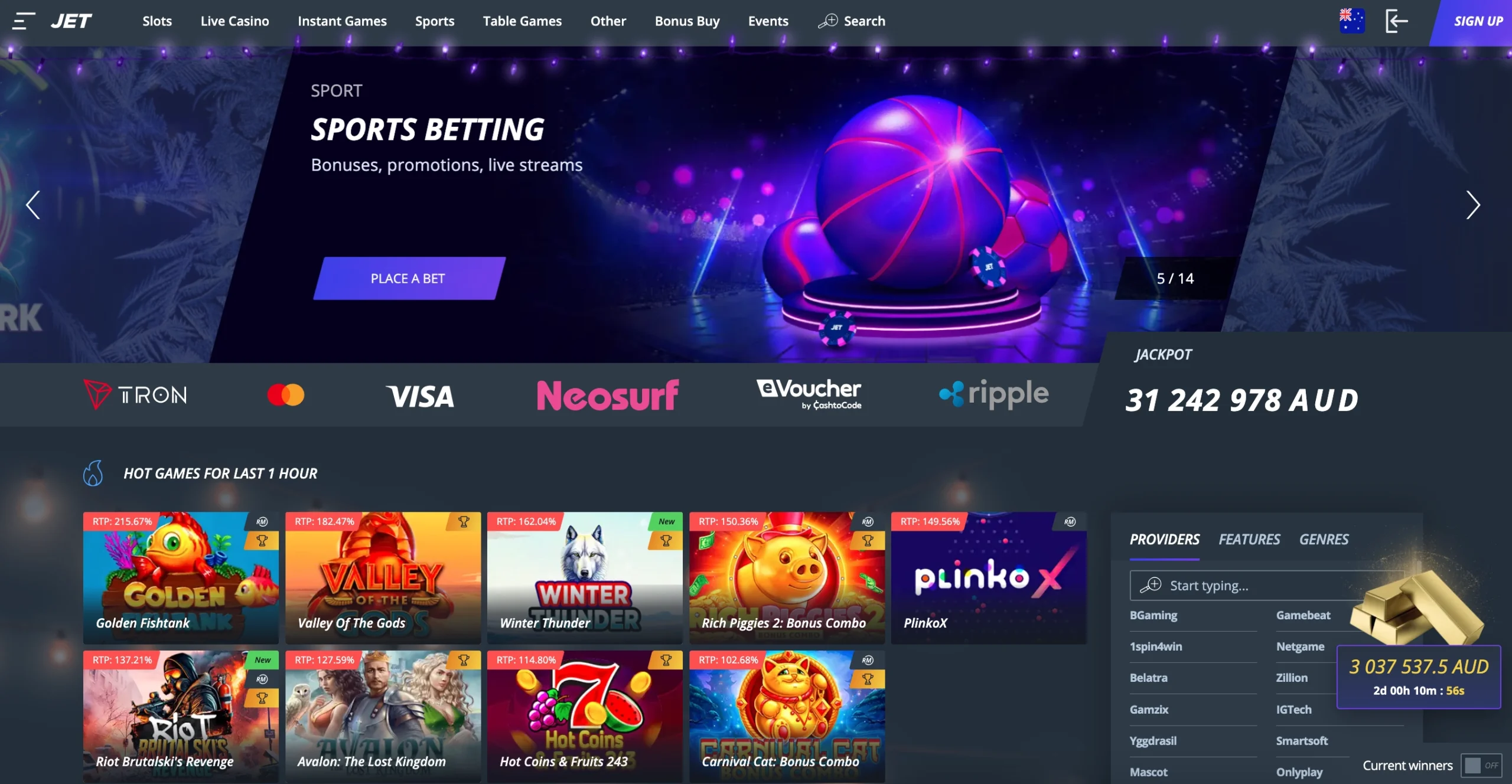Screen dimensions: 1512x784
Task: Go to next banner slide arrow
Action: pyautogui.click(x=1473, y=205)
